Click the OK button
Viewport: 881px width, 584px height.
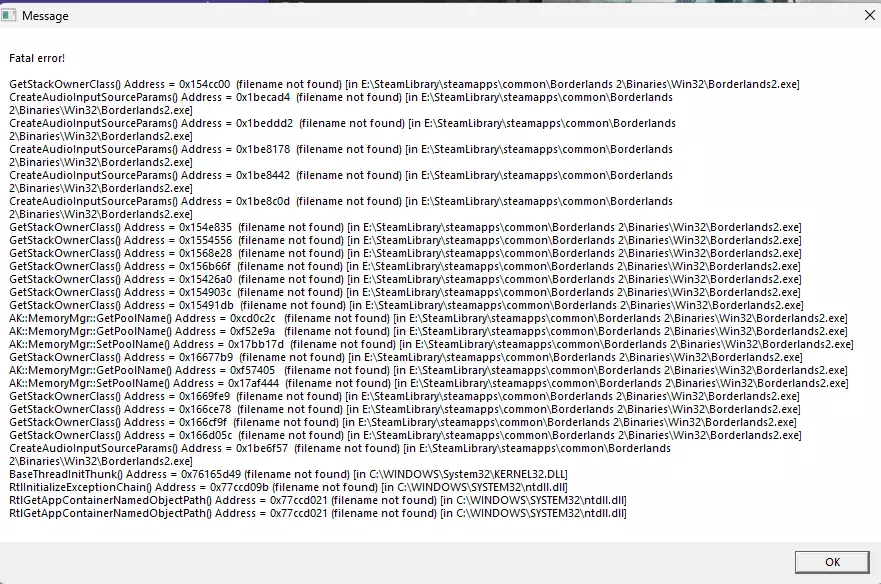point(832,562)
